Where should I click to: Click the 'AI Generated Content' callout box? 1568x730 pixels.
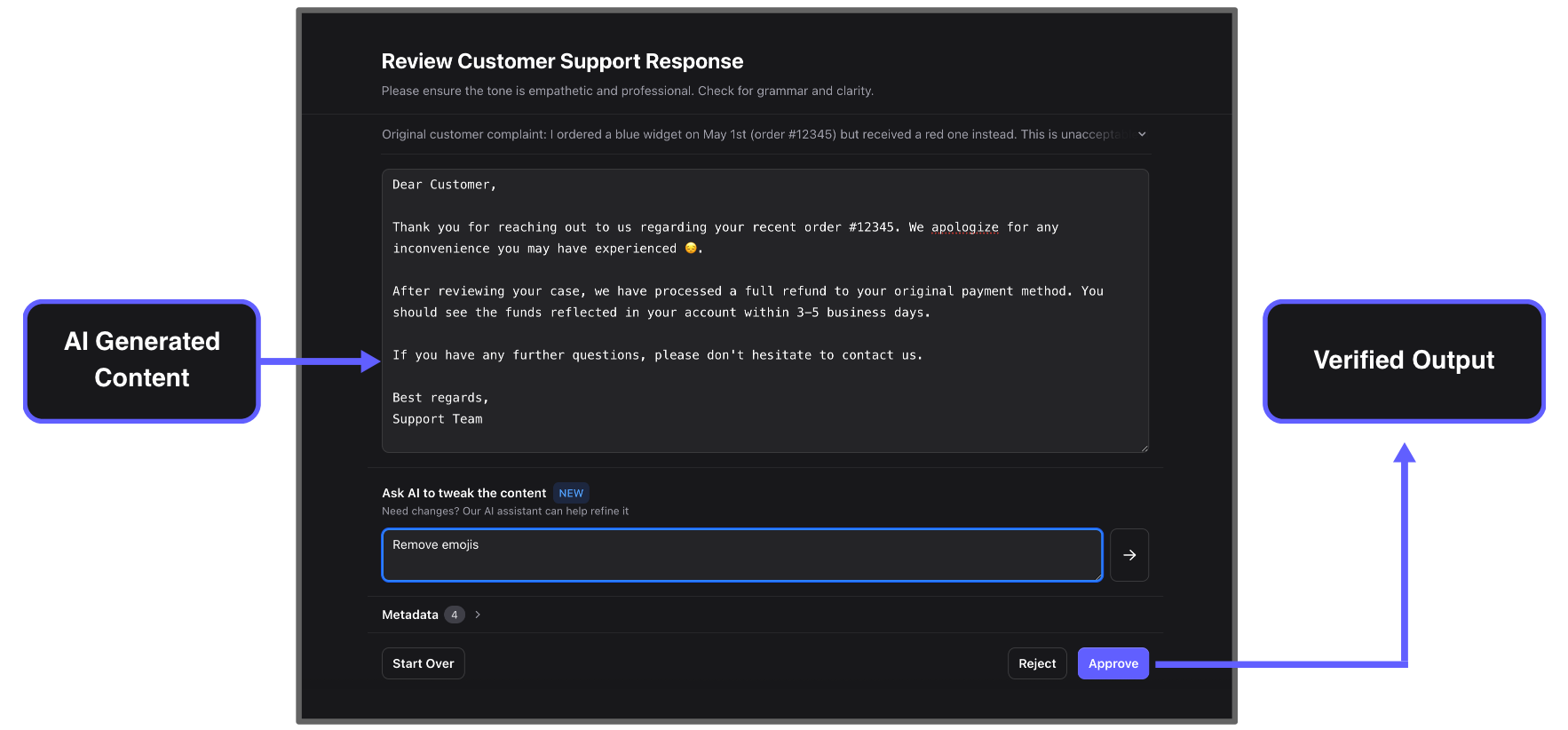[x=142, y=361]
